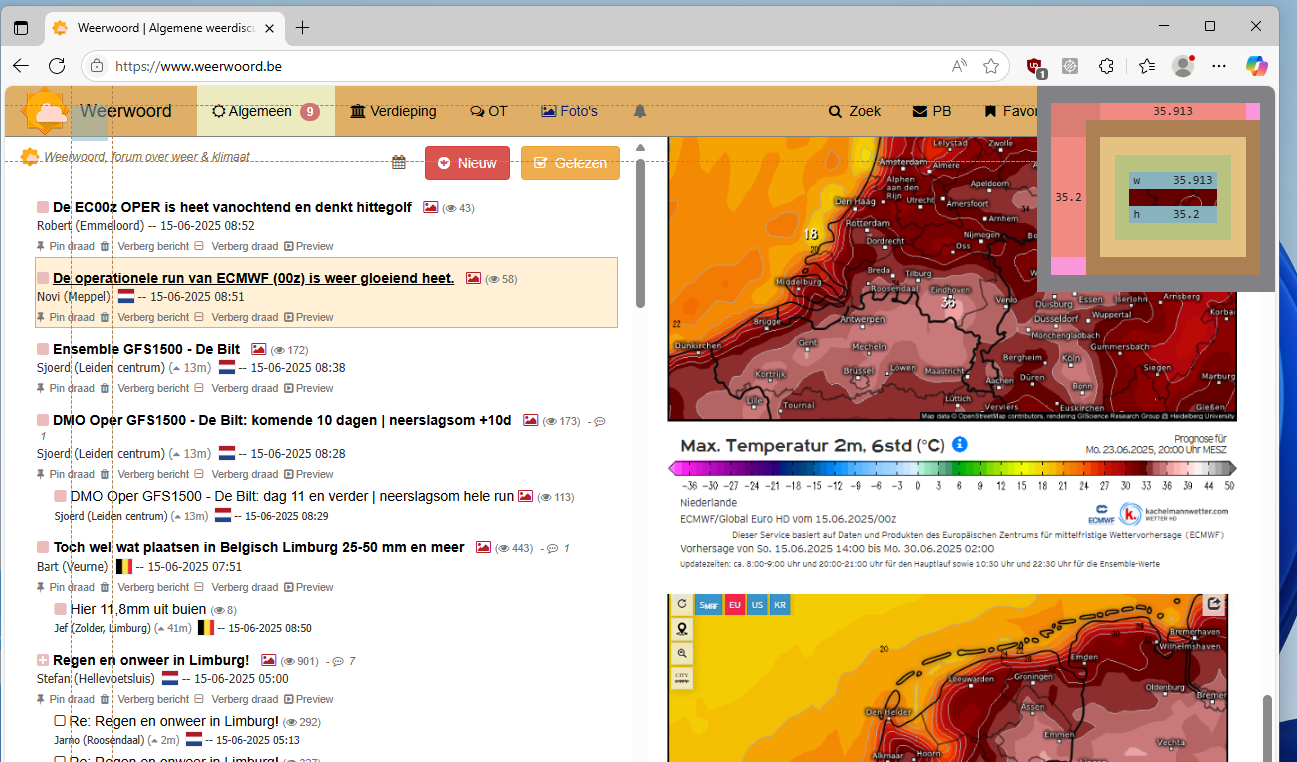The width and height of the screenshot is (1297, 762).
Task: Click the temperature color legend bar
Action: click(x=952, y=468)
